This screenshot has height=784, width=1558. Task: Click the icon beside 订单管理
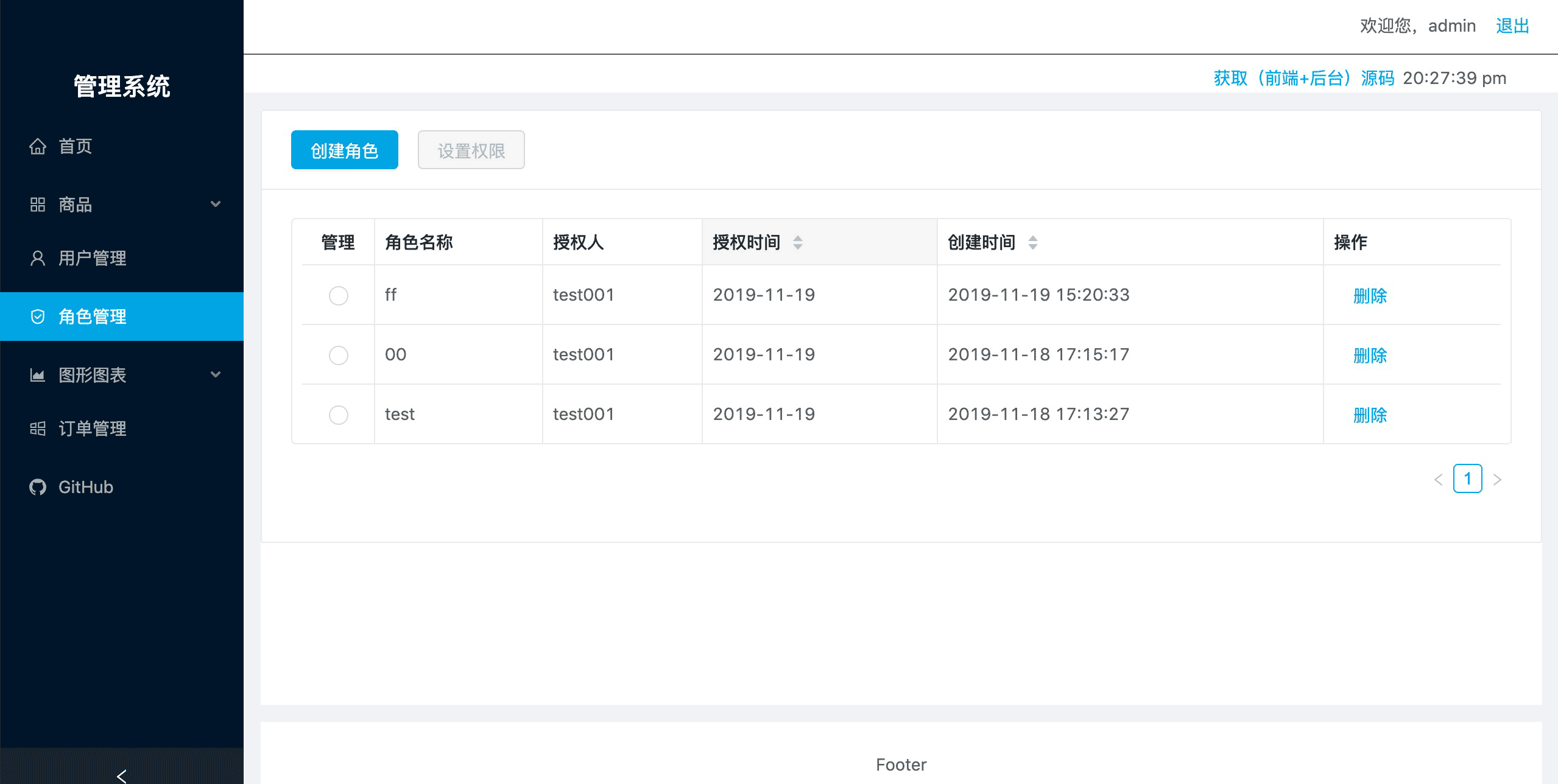(38, 429)
